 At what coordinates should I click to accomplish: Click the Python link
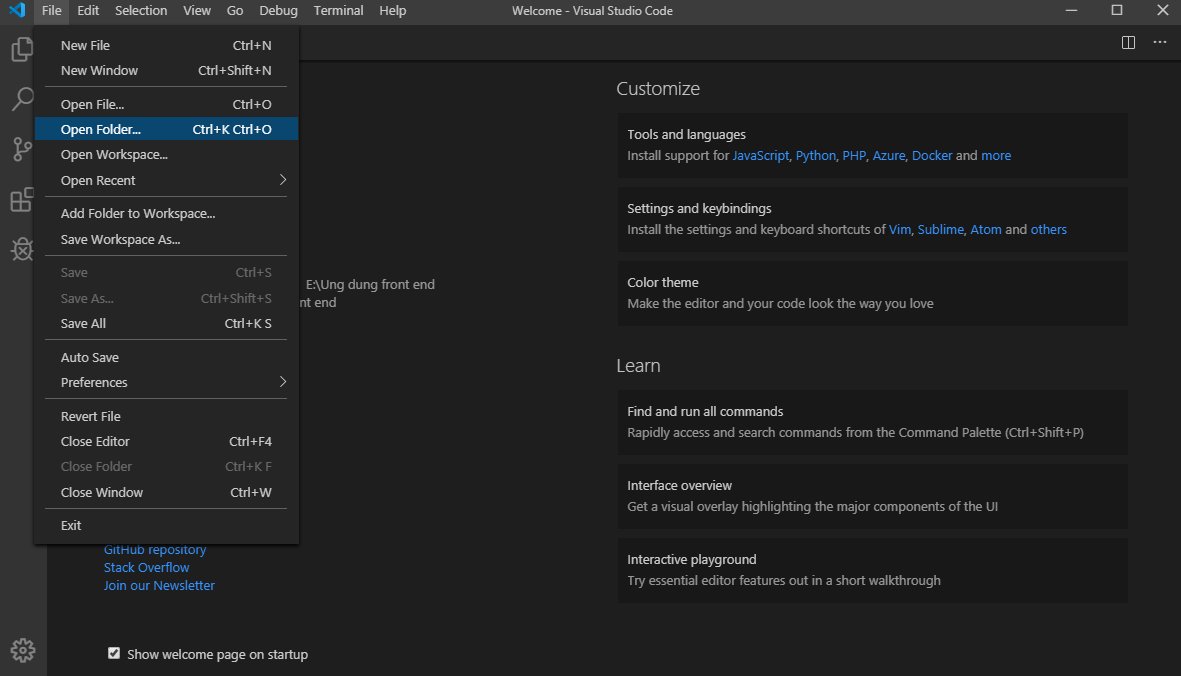[816, 156]
